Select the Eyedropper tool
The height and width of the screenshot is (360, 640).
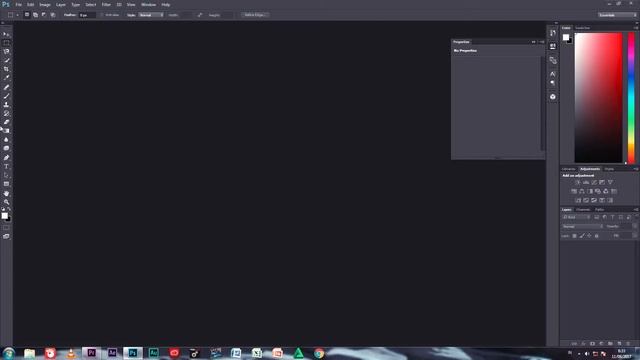pos(6,78)
